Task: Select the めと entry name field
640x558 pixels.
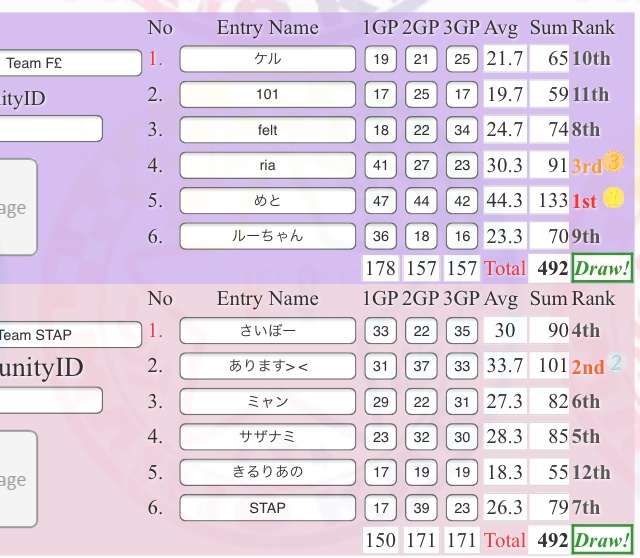Action: tap(267, 201)
